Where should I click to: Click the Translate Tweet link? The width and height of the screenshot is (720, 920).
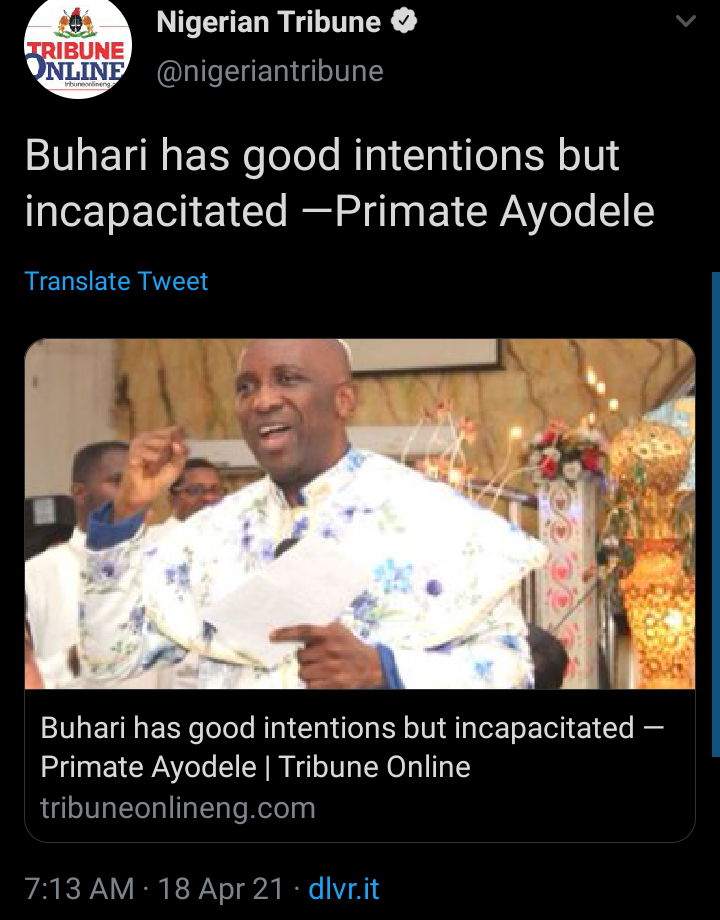tap(116, 281)
